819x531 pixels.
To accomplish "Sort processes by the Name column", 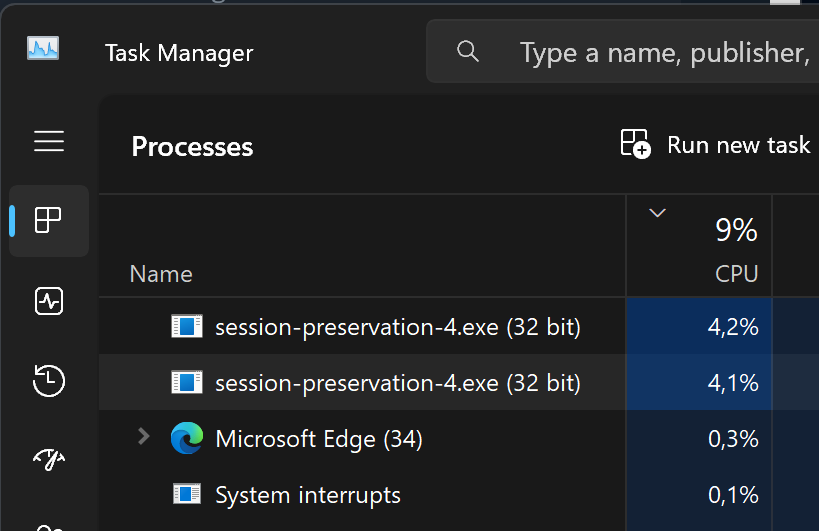I will coord(161,274).
